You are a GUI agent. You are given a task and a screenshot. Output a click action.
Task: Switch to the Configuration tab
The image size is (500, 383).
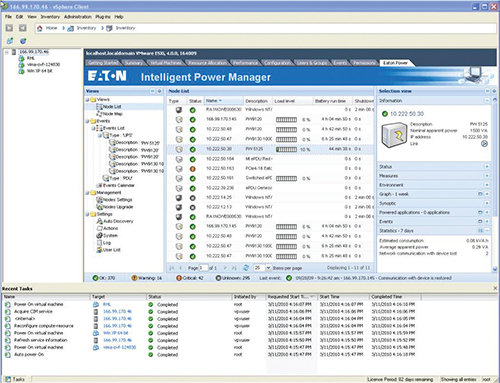pyautogui.click(x=277, y=63)
